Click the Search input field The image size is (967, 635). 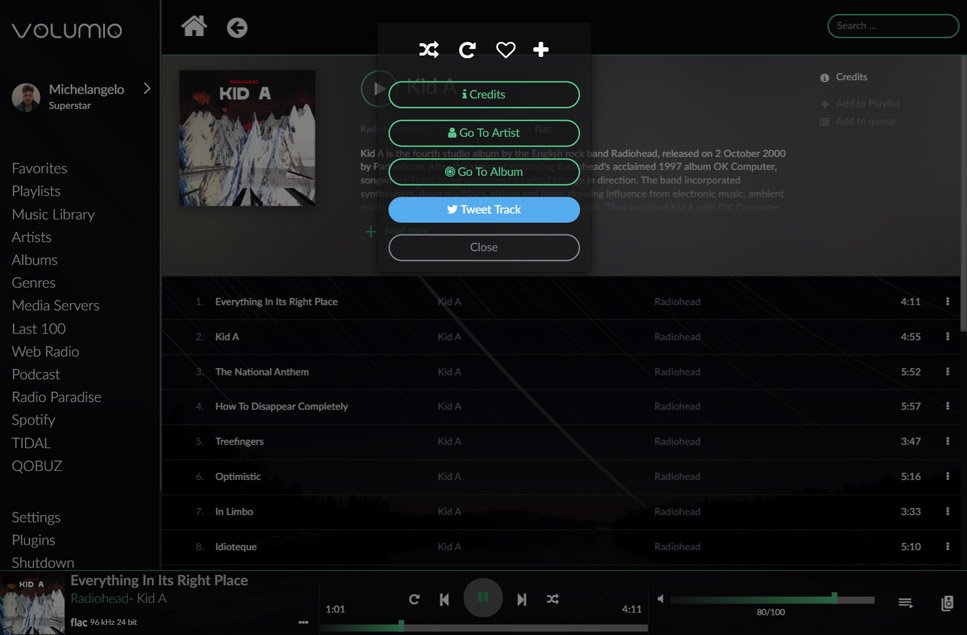pyautogui.click(x=892, y=26)
